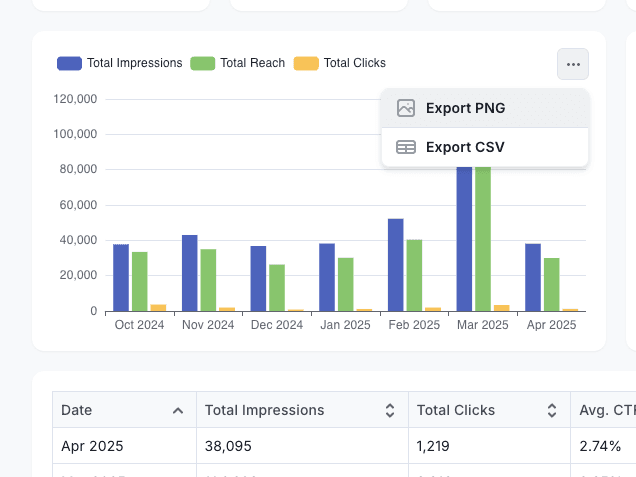Click the ascending chevron in Date column
The height and width of the screenshot is (477, 636).
[x=178, y=410]
